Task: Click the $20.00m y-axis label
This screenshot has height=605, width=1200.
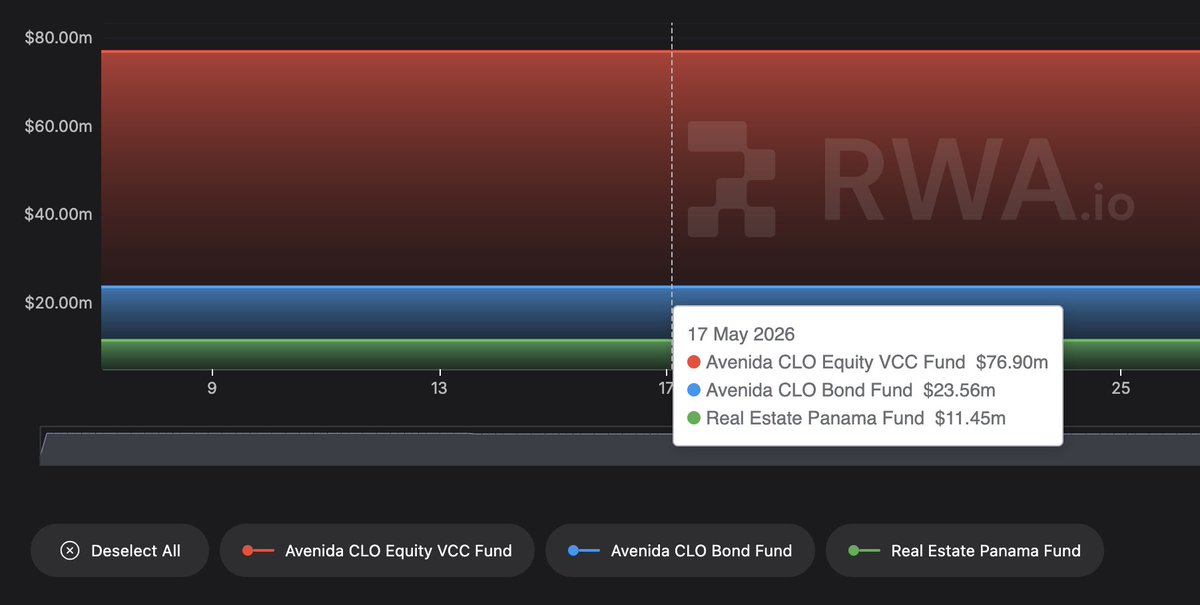Action: [x=58, y=302]
